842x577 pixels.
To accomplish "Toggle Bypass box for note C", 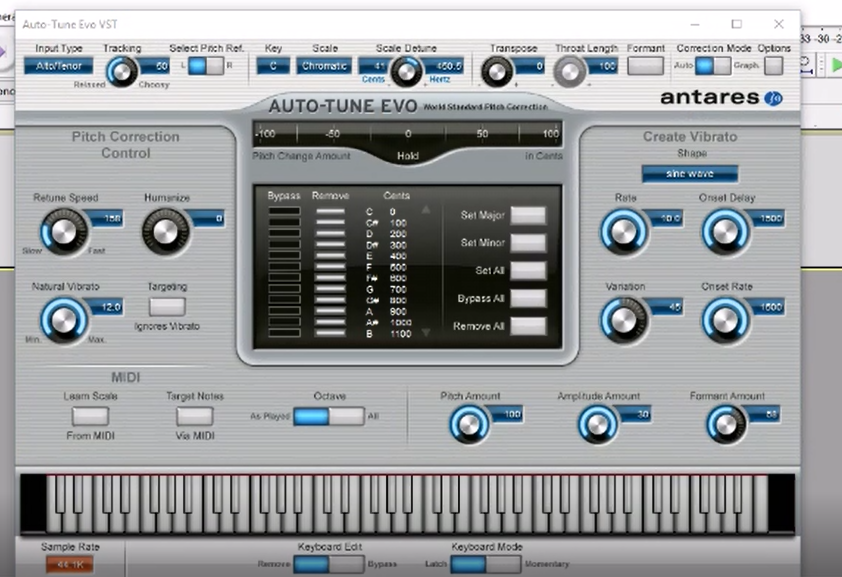I will coord(284,211).
